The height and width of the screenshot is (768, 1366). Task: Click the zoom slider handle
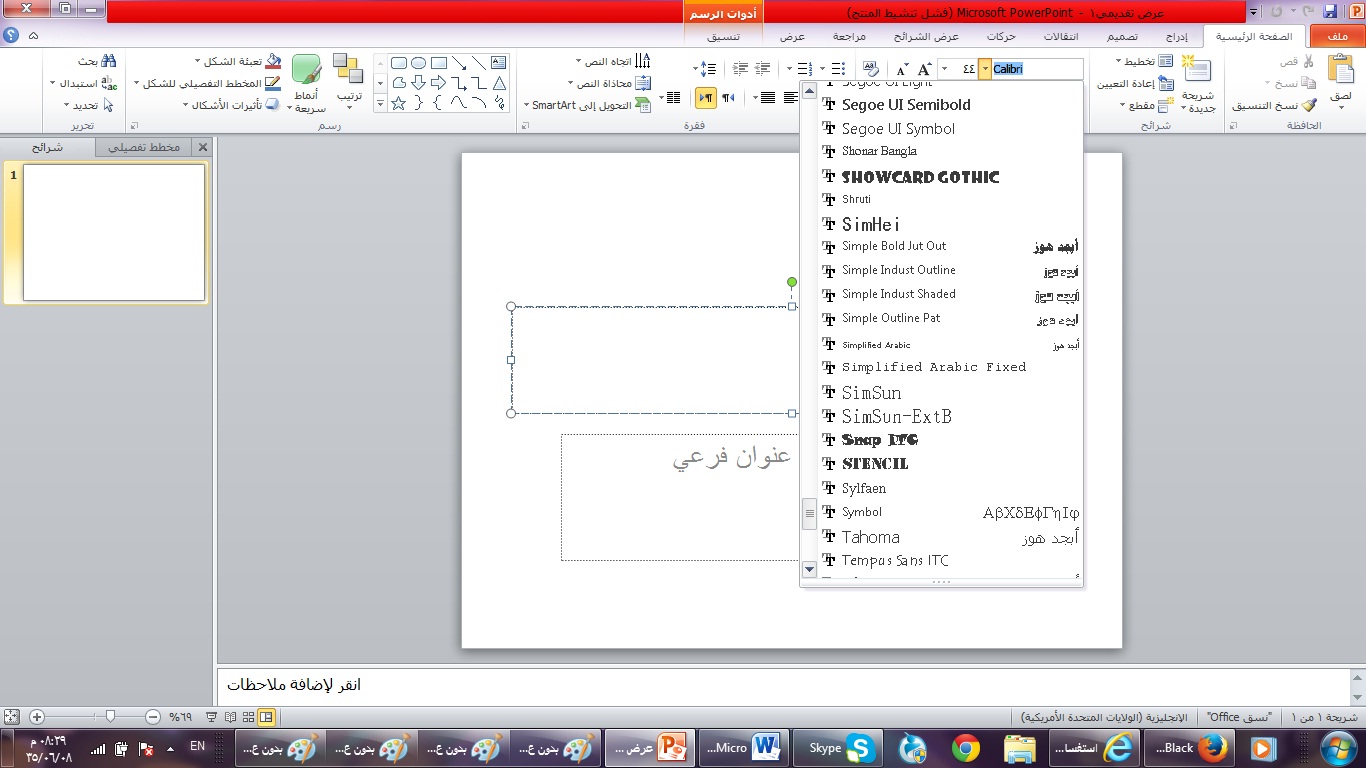pyautogui.click(x=110, y=717)
